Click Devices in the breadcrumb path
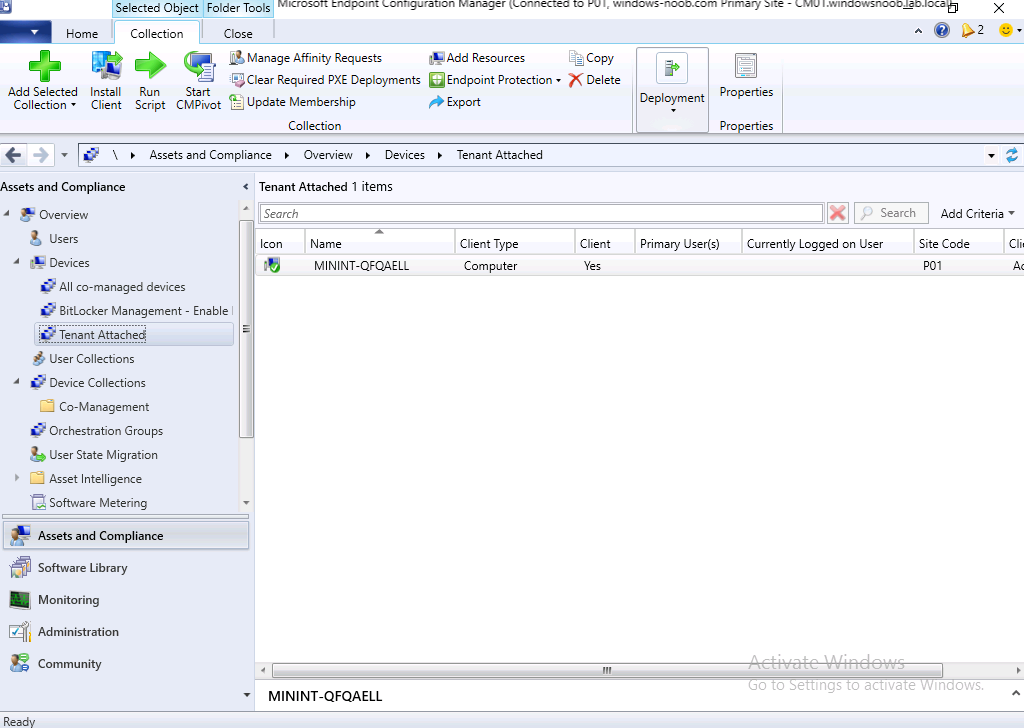Screen dimensions: 1024x728 405,155
